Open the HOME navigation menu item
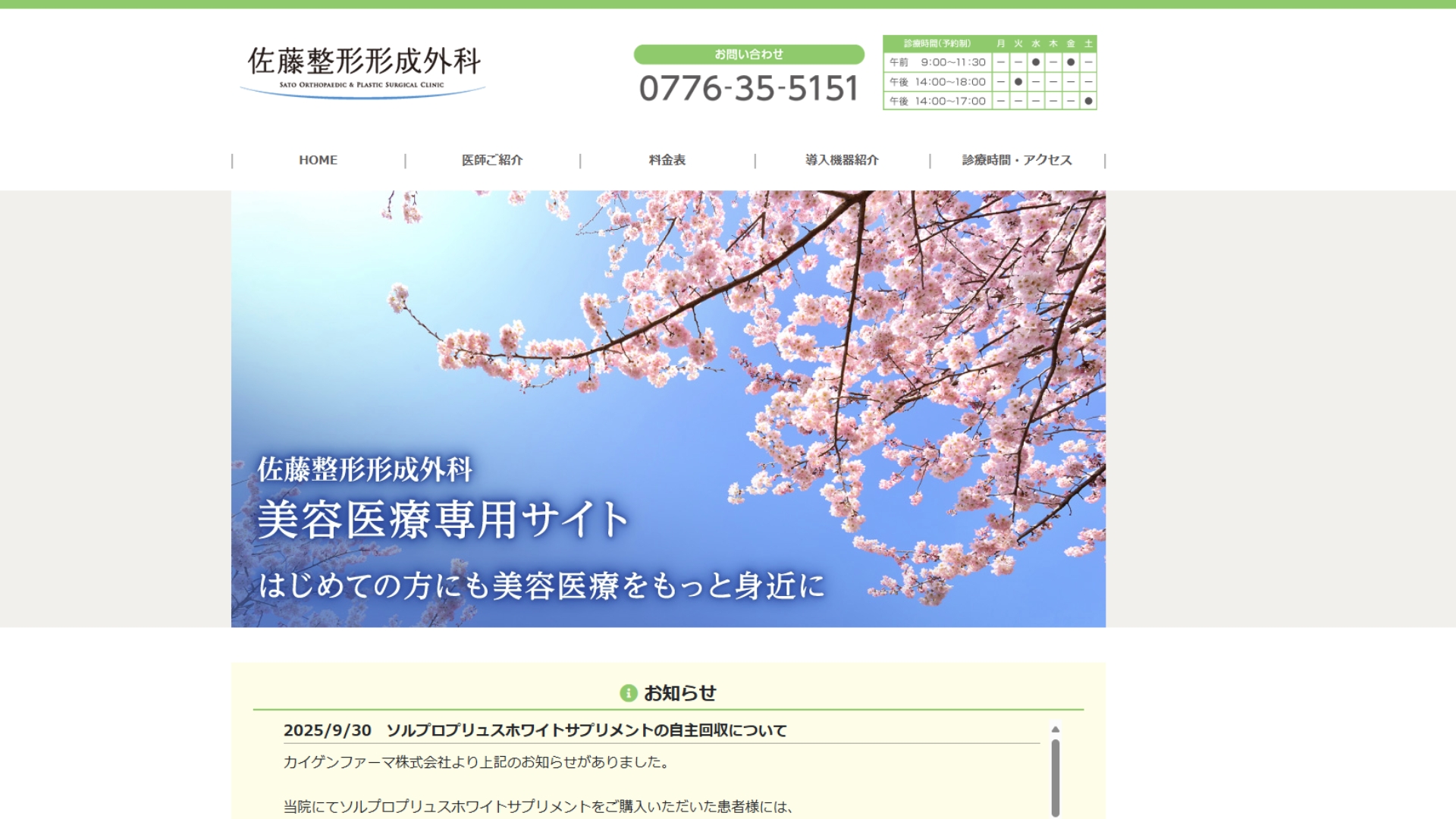 tap(318, 159)
